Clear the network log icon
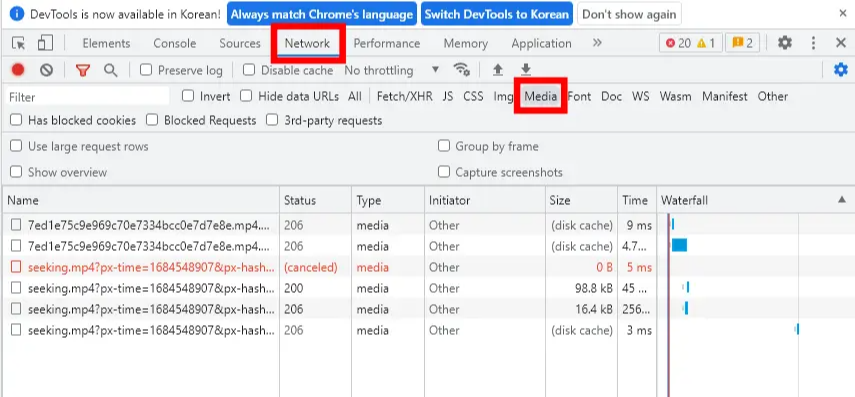The height and width of the screenshot is (397, 855). coord(46,70)
